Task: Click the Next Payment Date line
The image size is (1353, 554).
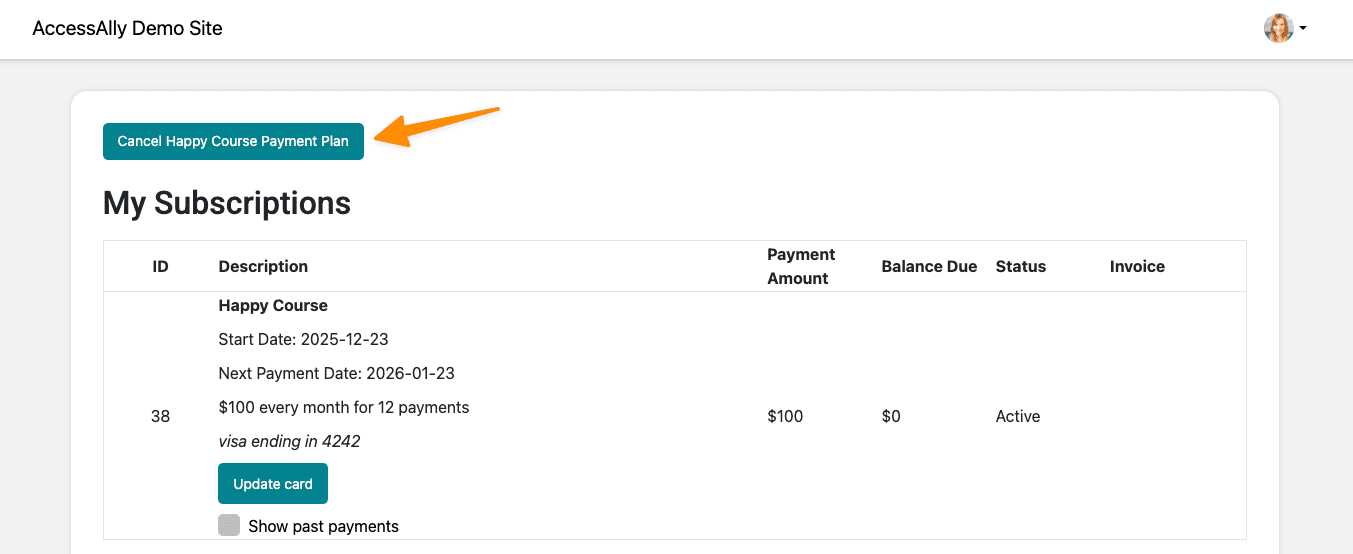Action: [x=336, y=373]
